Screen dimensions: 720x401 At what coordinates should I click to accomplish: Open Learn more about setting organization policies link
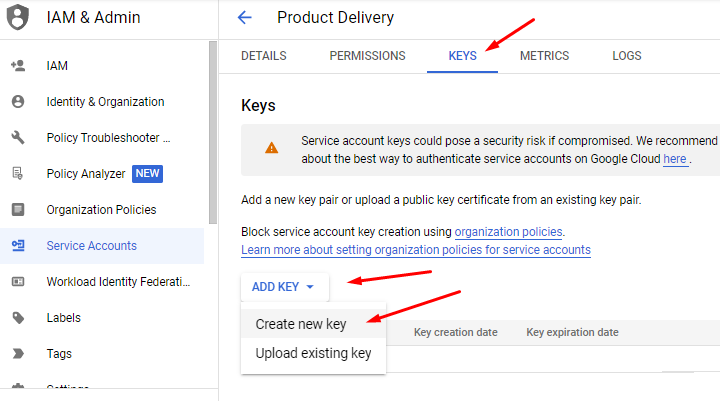pos(416,250)
